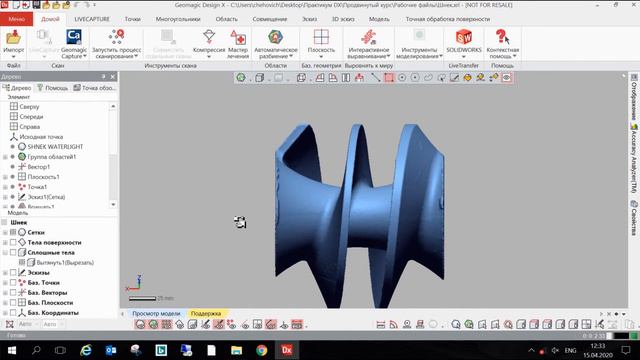
Task: Toggle checkbox for Баз. Векторы
Action: (13, 293)
